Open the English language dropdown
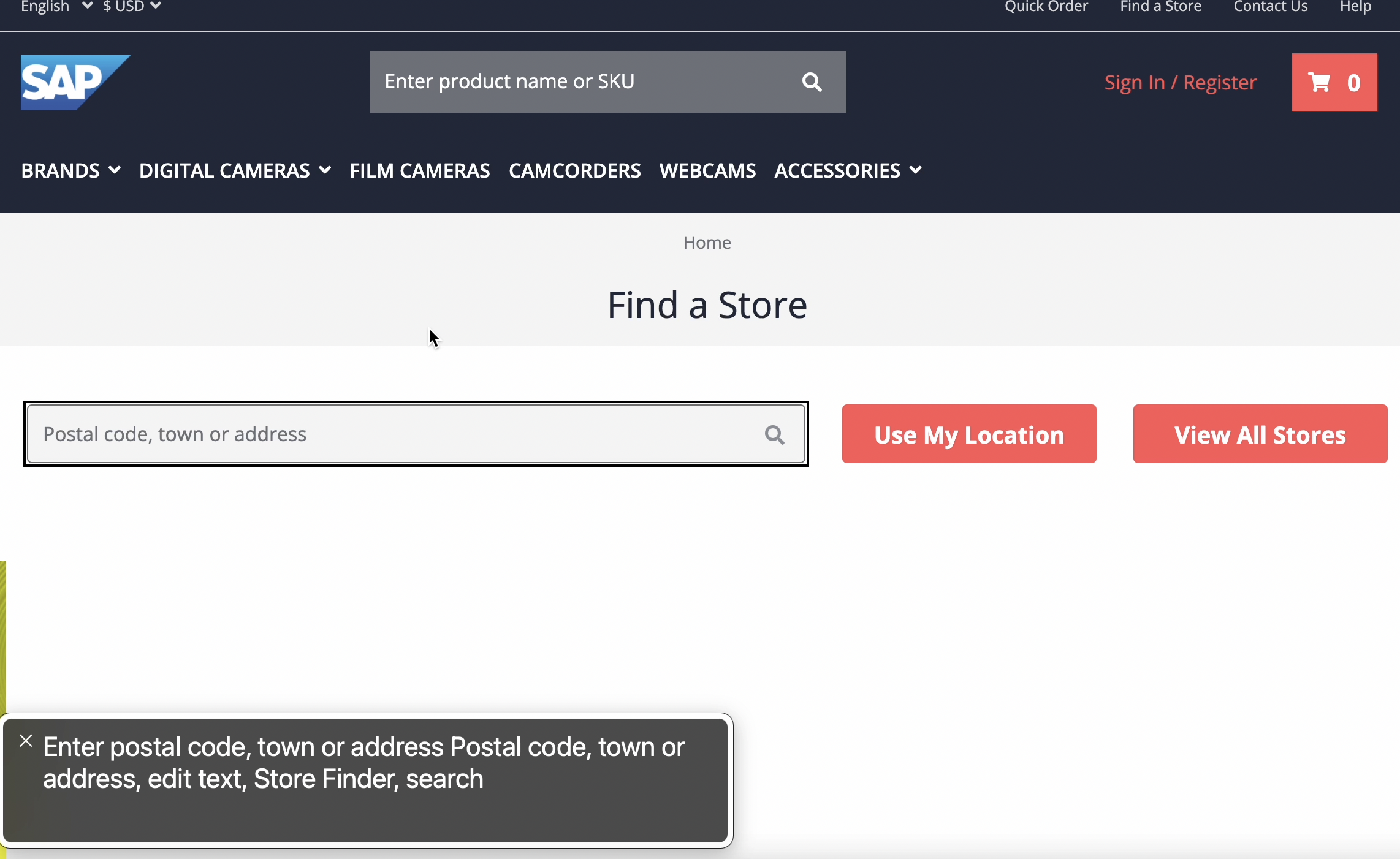 click(56, 7)
